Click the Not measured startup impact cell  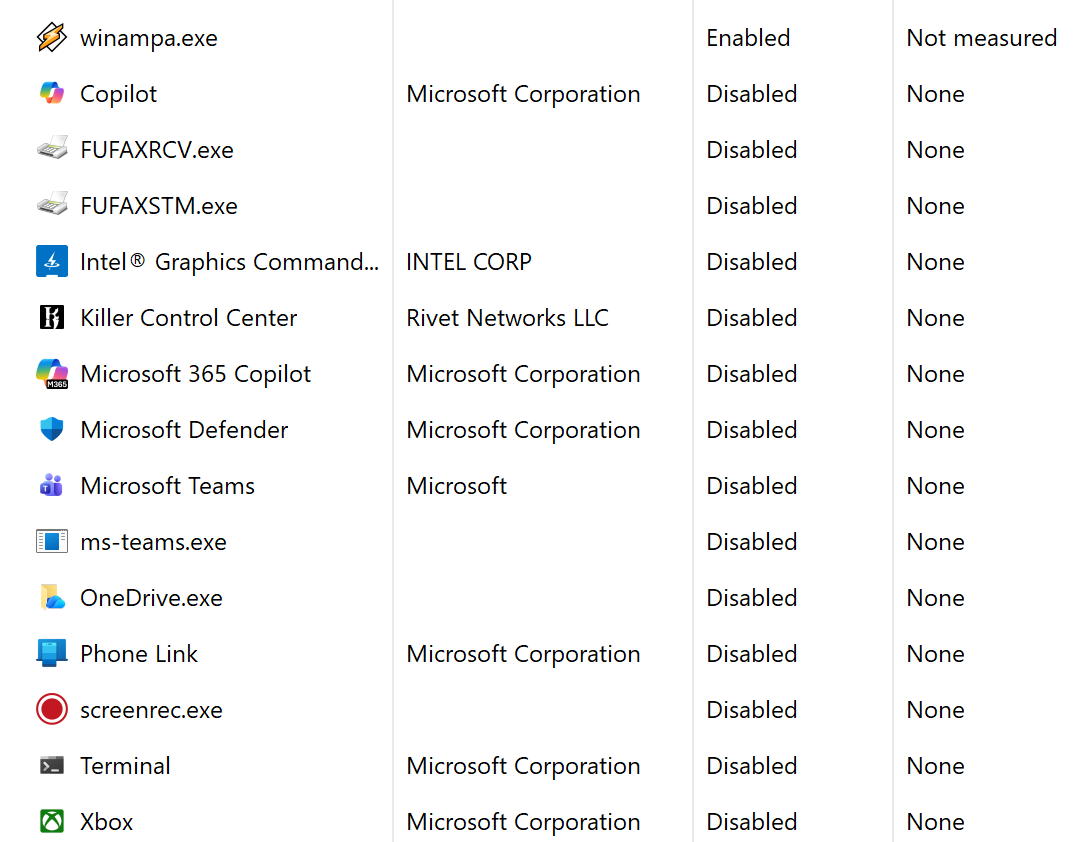tap(981, 38)
